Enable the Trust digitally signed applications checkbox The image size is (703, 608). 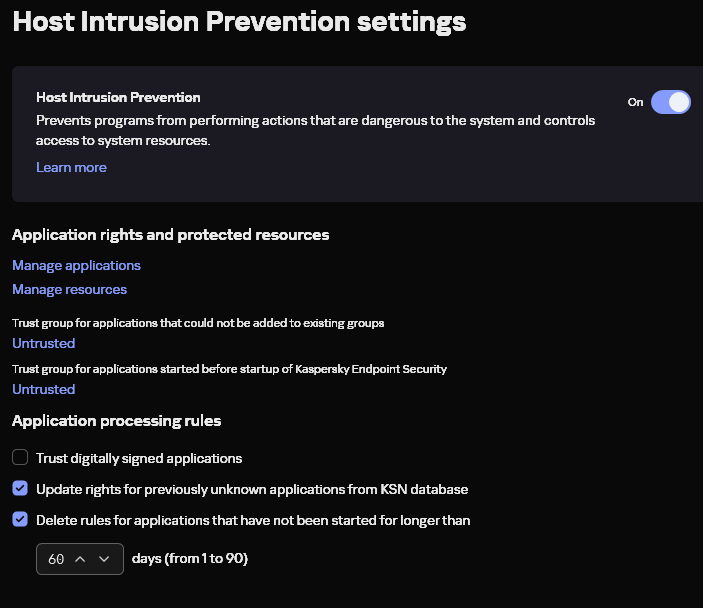click(x=20, y=458)
